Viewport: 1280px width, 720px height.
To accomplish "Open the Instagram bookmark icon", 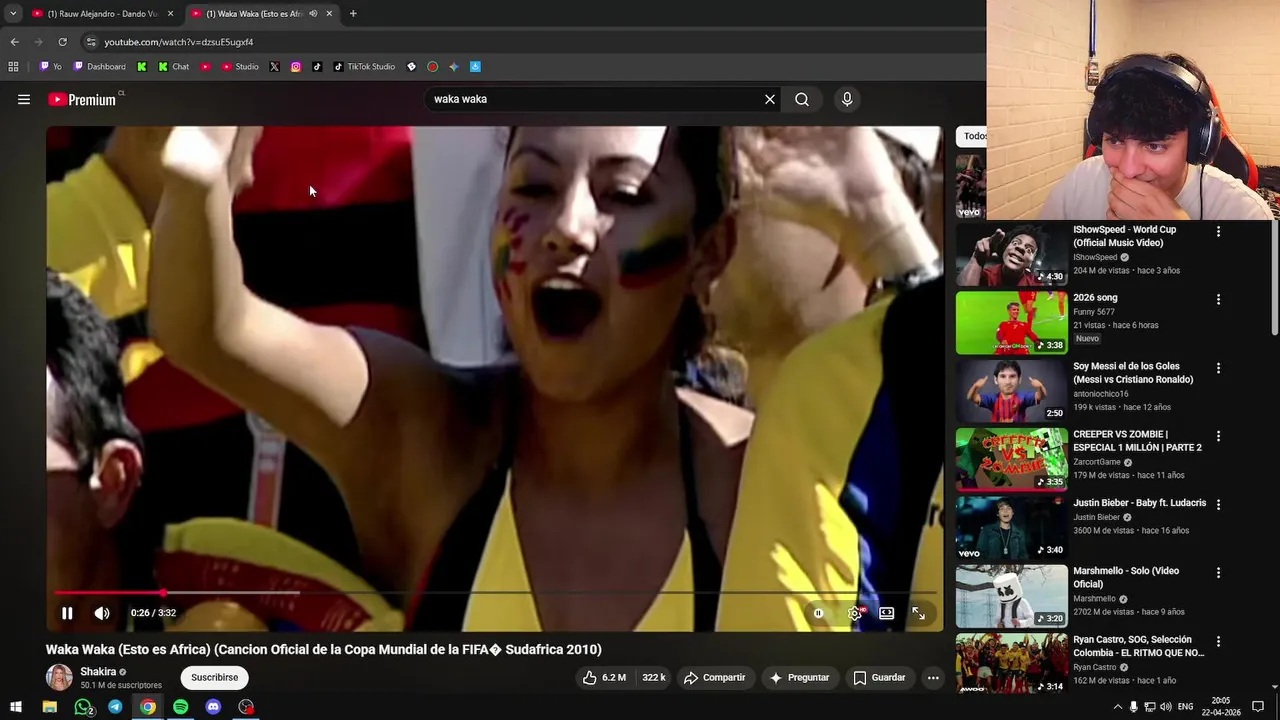I will click(296, 67).
